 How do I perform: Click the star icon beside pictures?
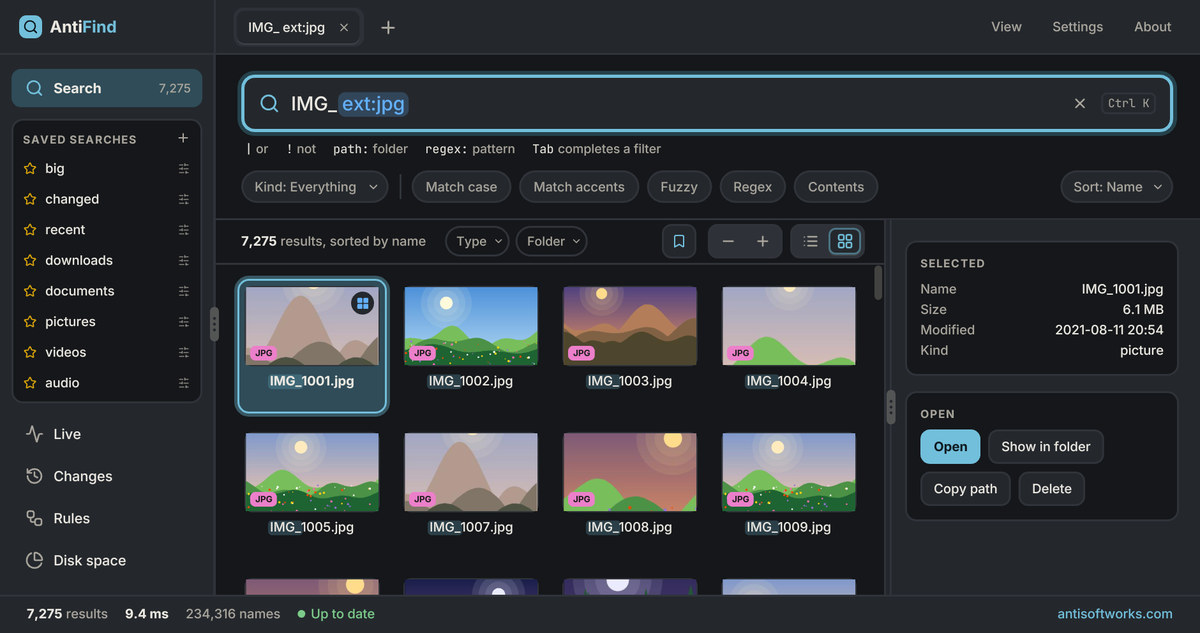click(30, 322)
